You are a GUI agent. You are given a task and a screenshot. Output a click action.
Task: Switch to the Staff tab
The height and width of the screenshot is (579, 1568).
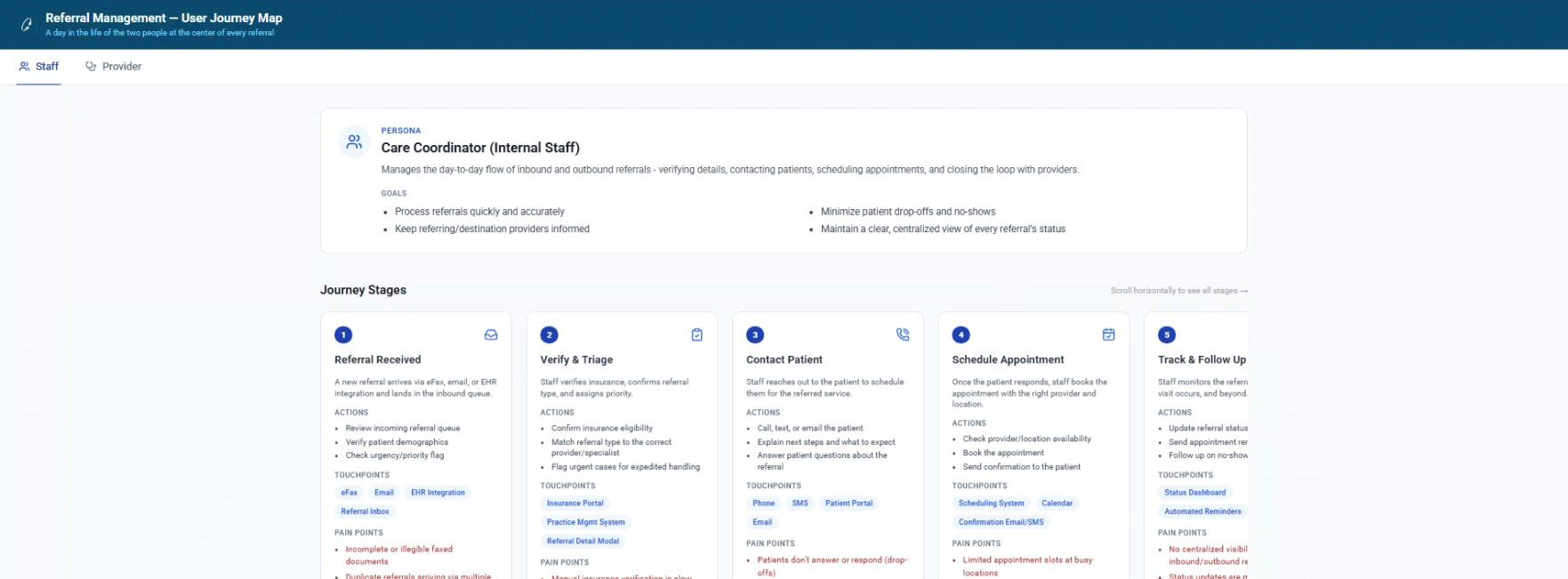pos(38,67)
